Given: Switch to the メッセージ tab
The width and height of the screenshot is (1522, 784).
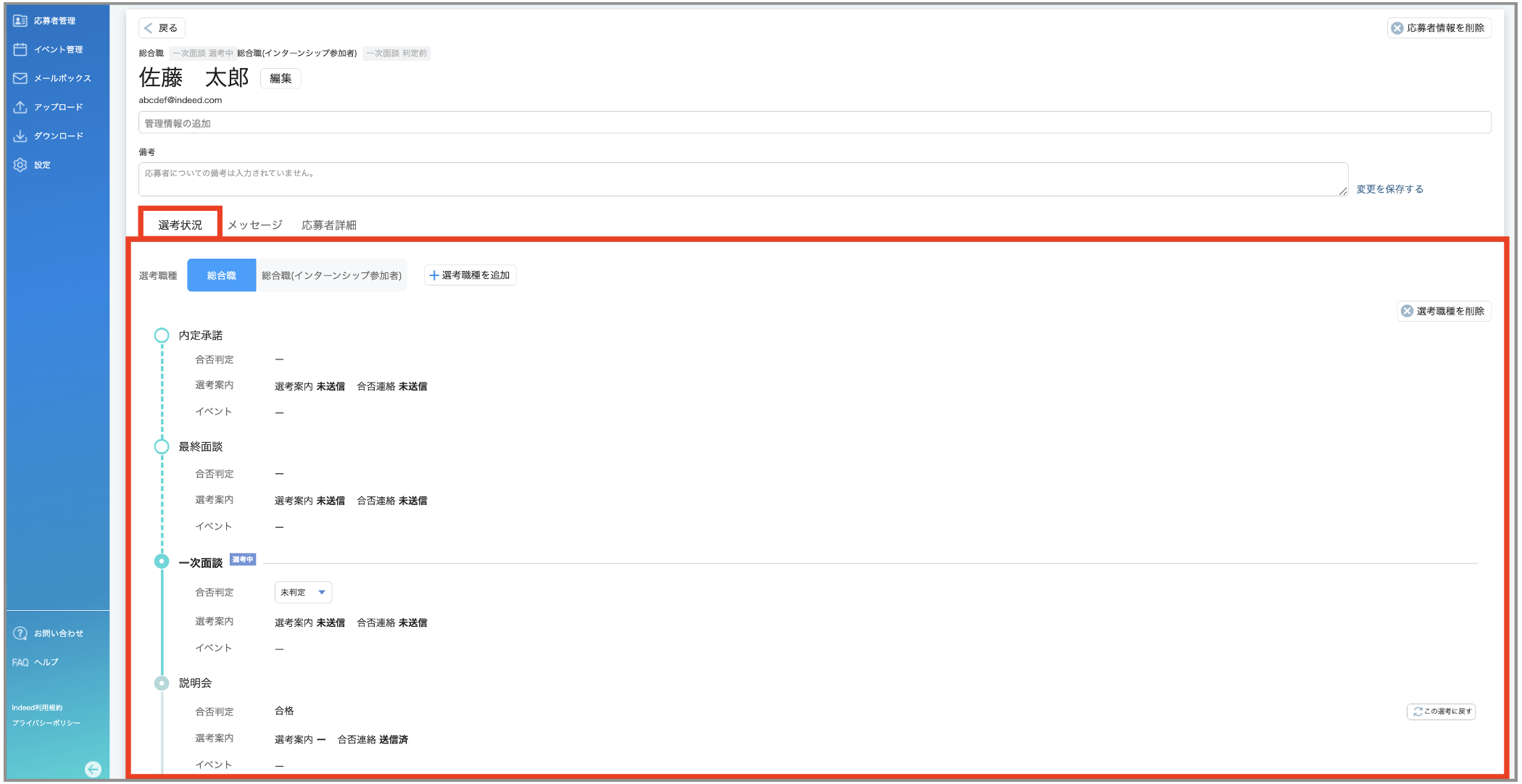Looking at the screenshot, I should (x=255, y=225).
